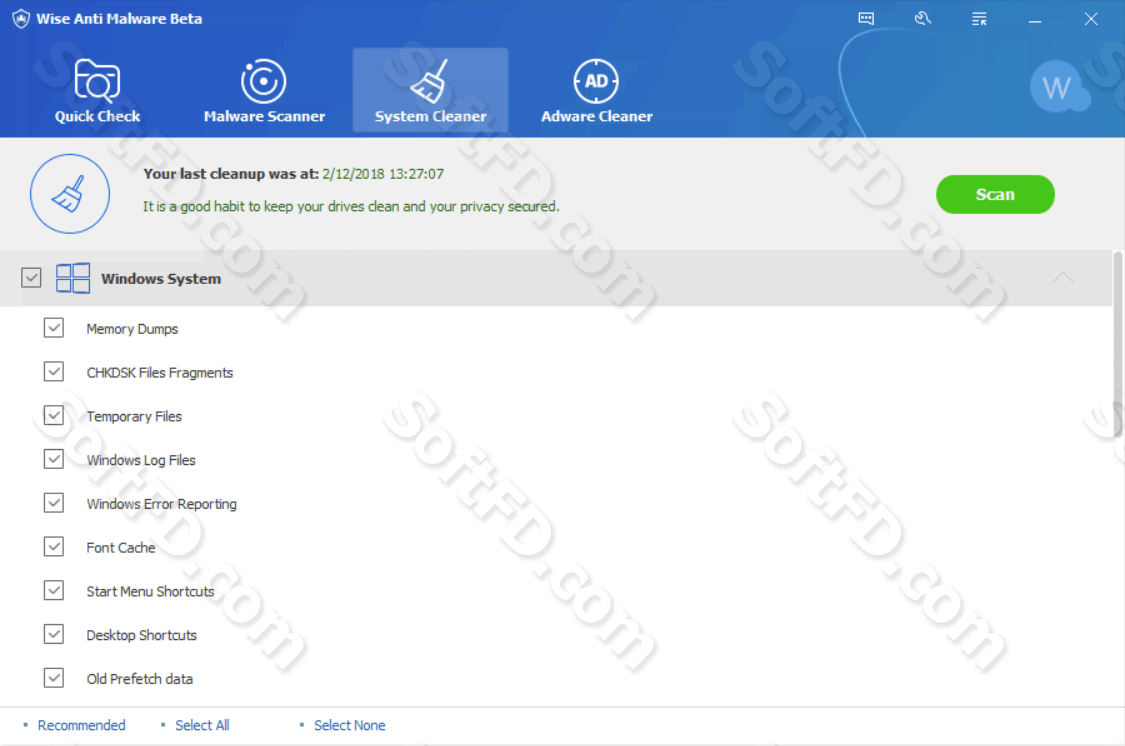This screenshot has width=1125, height=746.
Task: Click the "Wise Anti Malware Beta" window title
Action: (x=119, y=19)
